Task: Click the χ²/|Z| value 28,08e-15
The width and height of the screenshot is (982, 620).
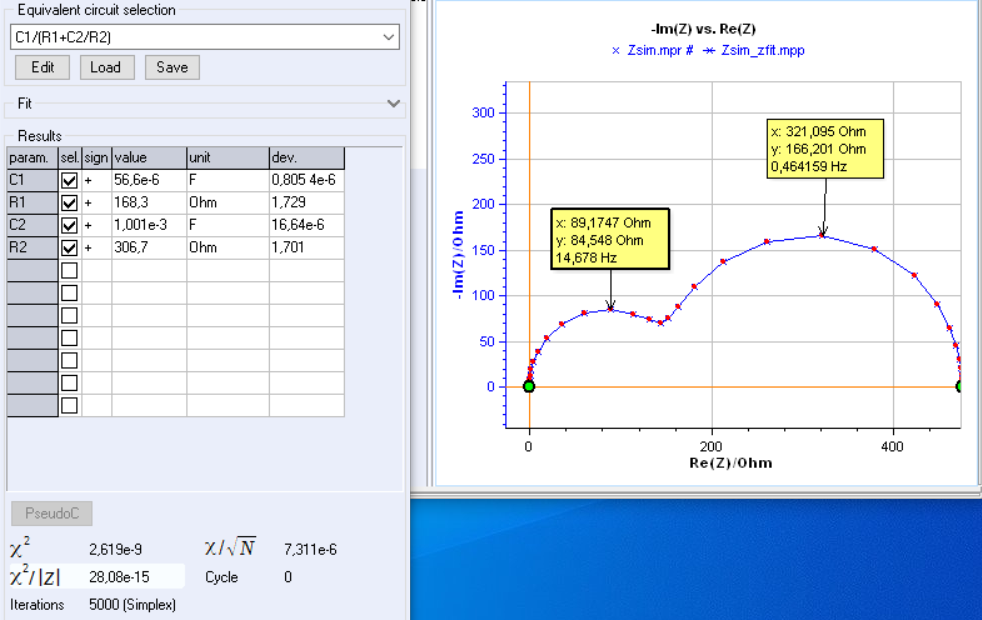Action: [119, 577]
